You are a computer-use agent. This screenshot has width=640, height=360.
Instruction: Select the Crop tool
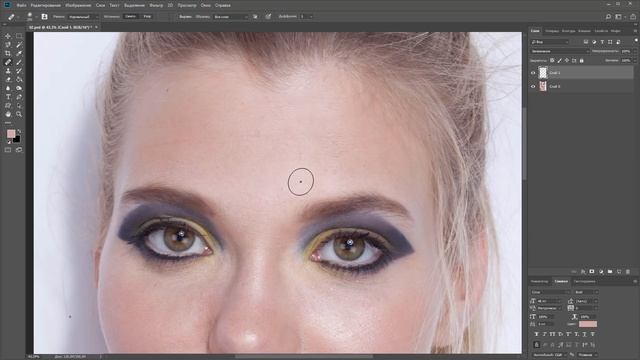click(8, 53)
